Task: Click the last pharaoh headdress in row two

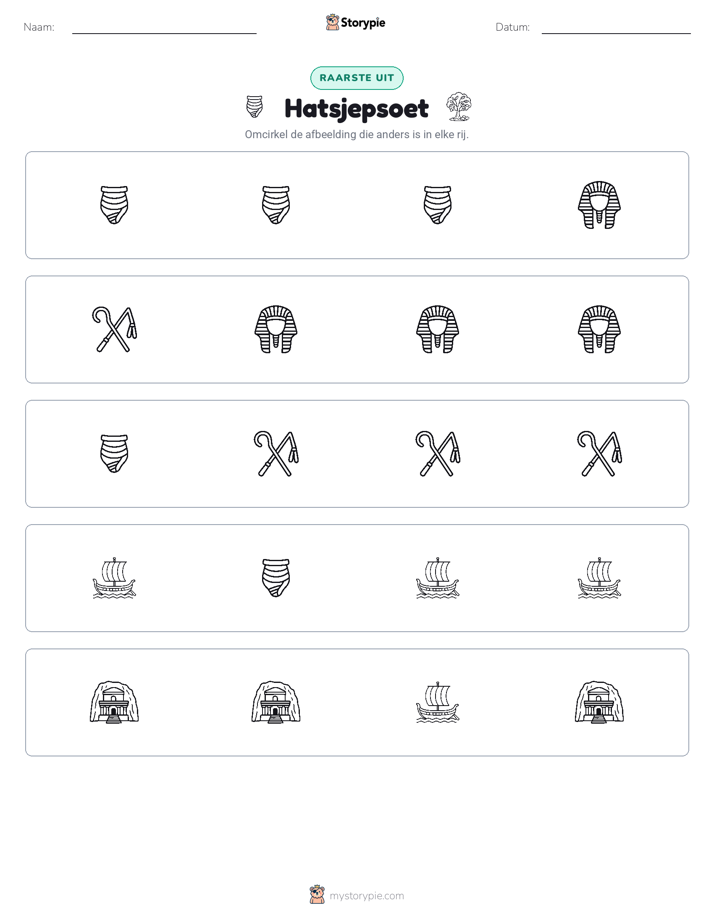Action: (x=599, y=329)
